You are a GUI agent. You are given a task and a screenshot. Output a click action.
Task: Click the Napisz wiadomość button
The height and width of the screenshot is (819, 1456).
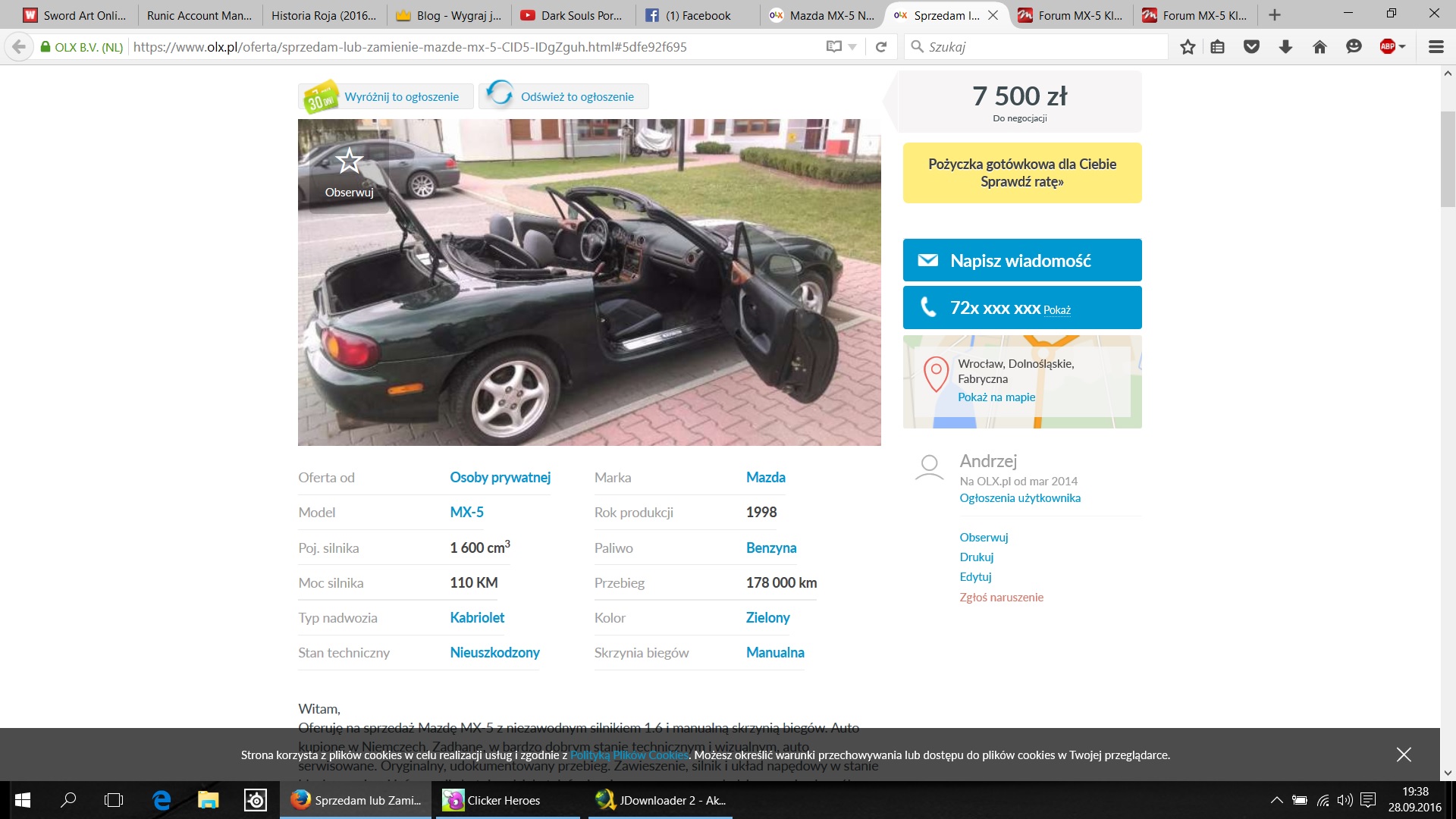pos(1022,260)
